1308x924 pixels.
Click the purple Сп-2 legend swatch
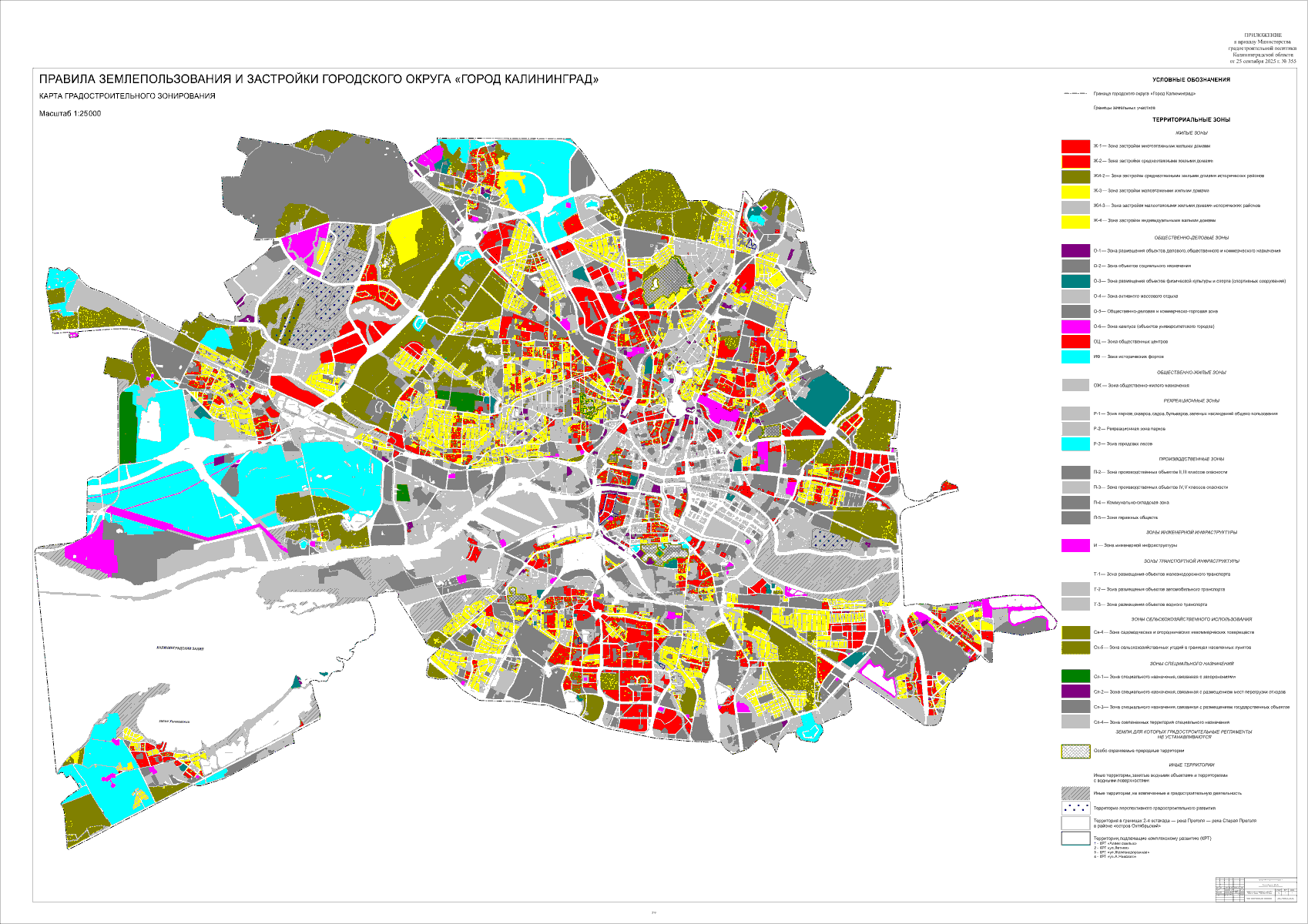coord(1075,691)
